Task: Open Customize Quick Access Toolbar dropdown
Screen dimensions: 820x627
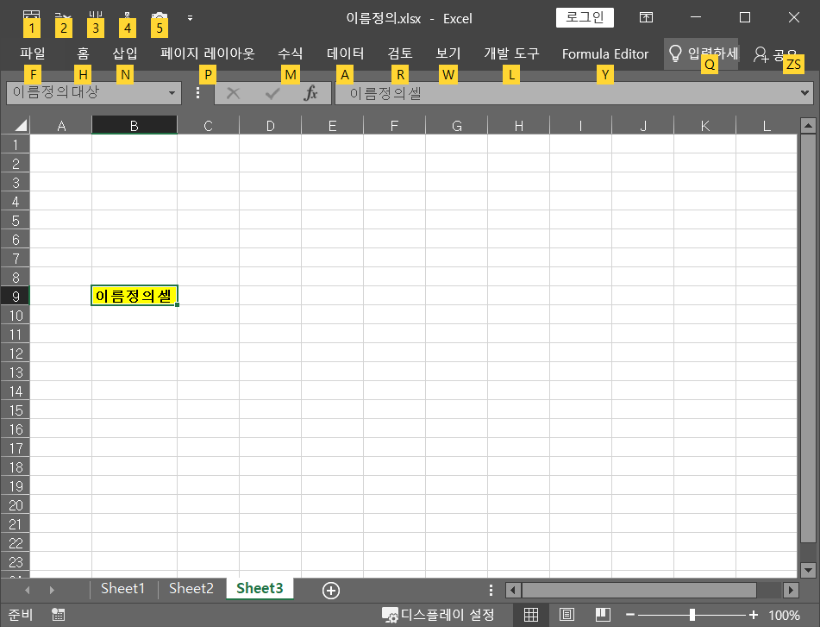Action: 190,18
